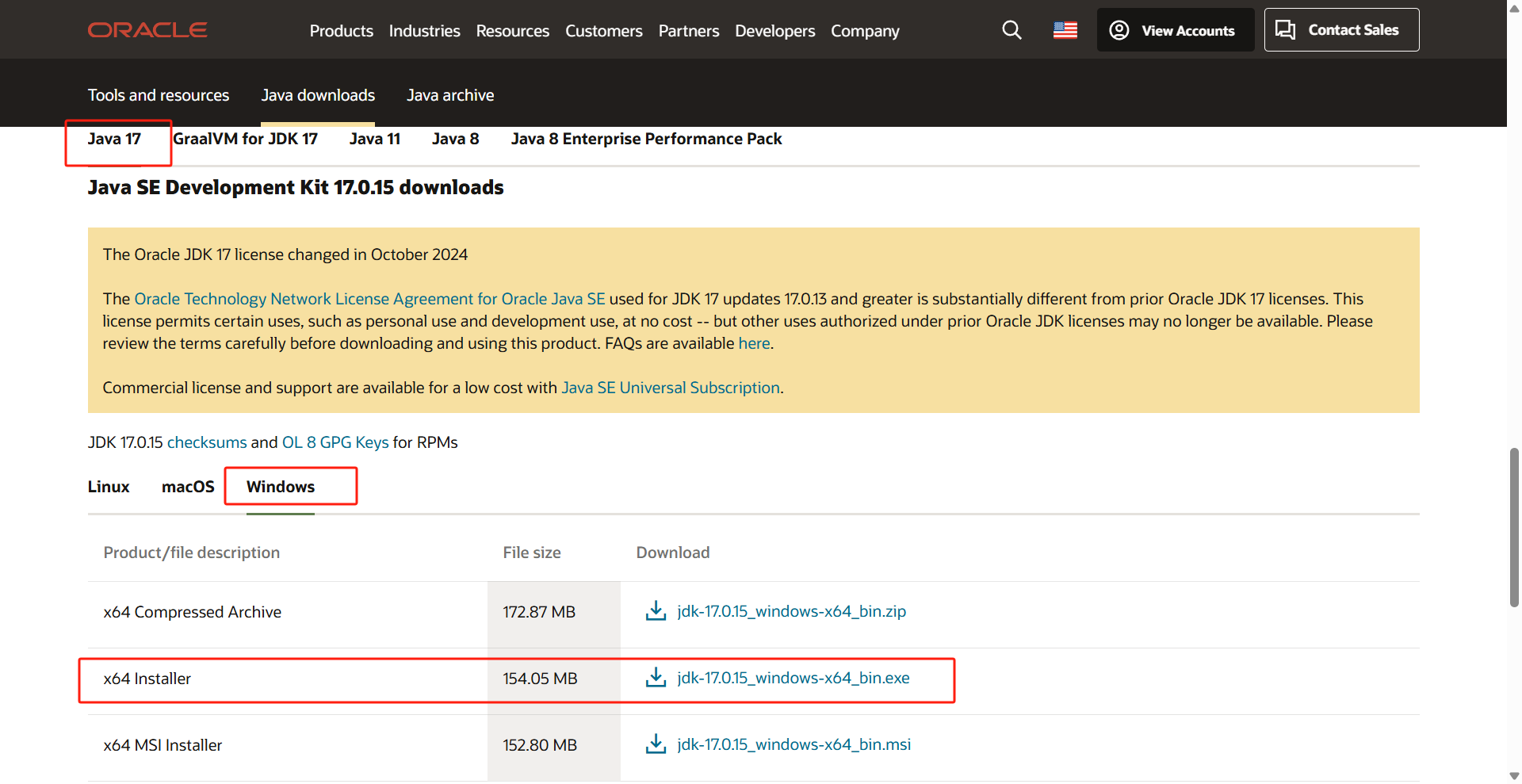This screenshot has width=1522, height=784.
Task: Click the scrollbar down arrow
Action: [1514, 776]
